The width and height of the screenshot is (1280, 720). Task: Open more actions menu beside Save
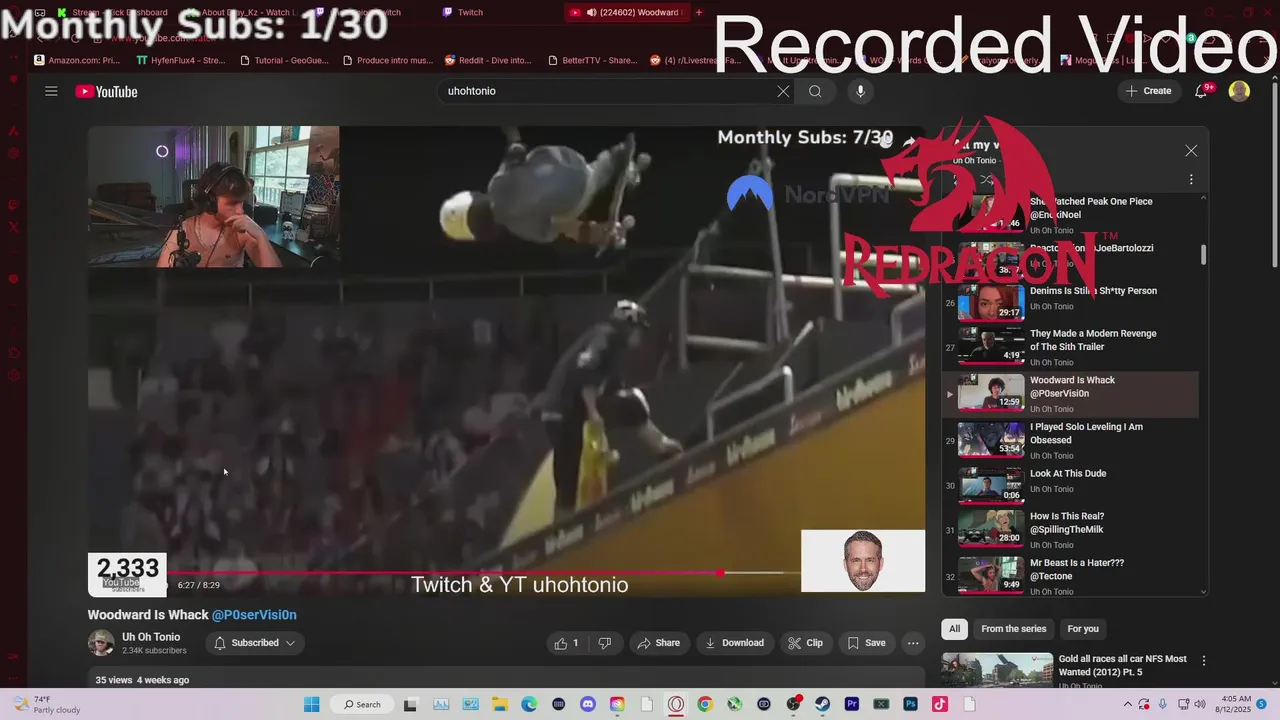[x=913, y=643]
